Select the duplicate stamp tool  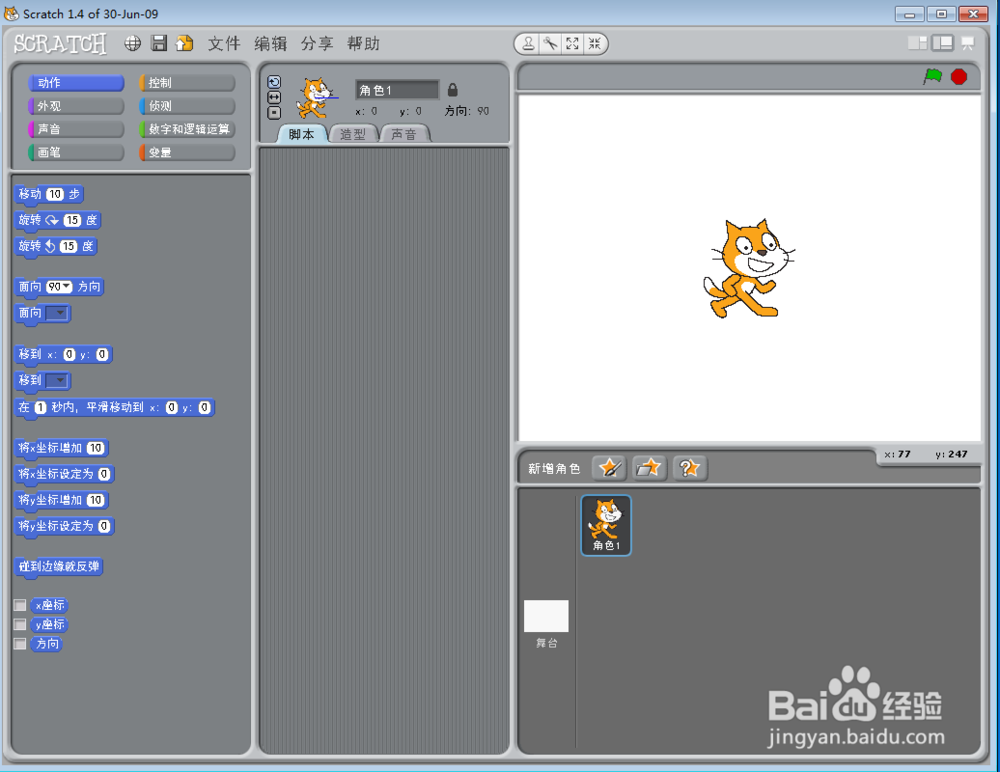click(528, 44)
